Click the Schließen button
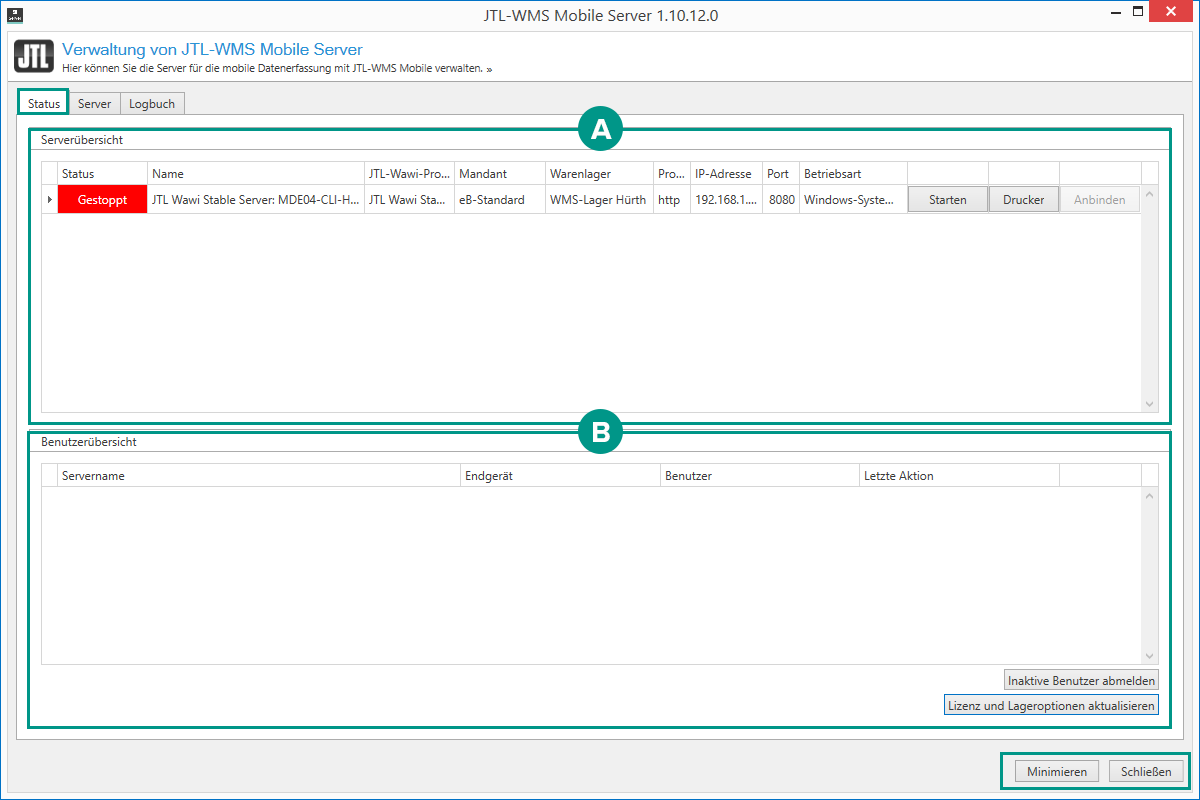This screenshot has height=800, width=1200. pyautogui.click(x=1146, y=771)
